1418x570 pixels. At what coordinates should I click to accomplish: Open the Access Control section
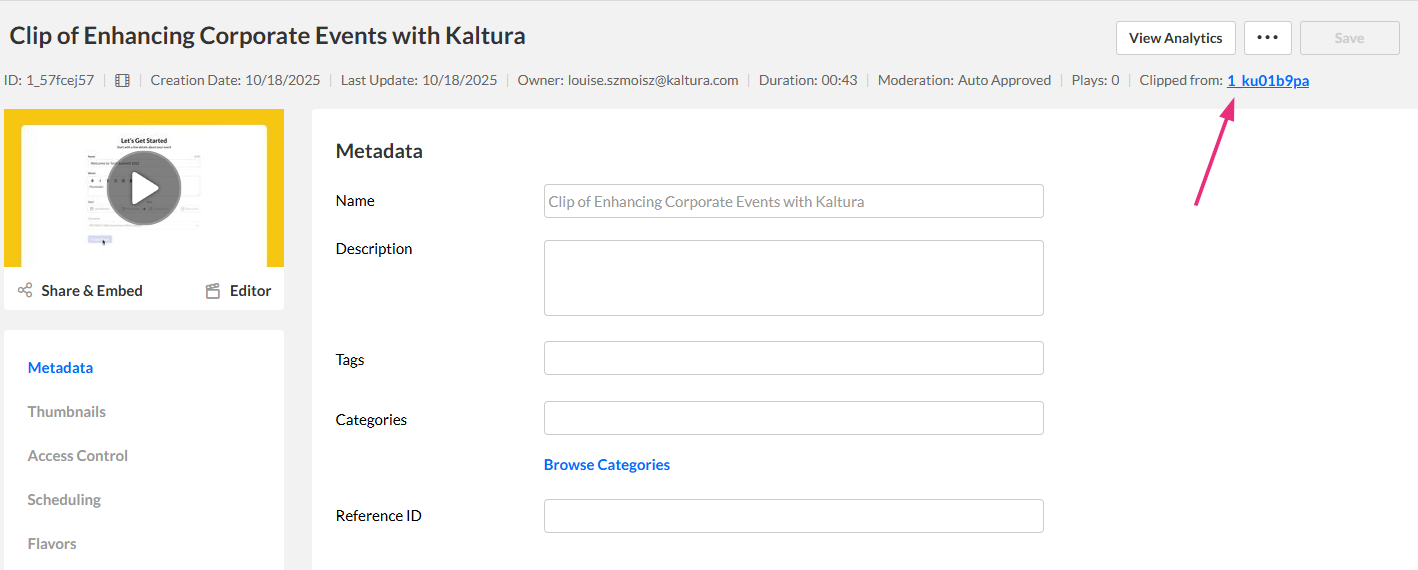click(x=78, y=456)
